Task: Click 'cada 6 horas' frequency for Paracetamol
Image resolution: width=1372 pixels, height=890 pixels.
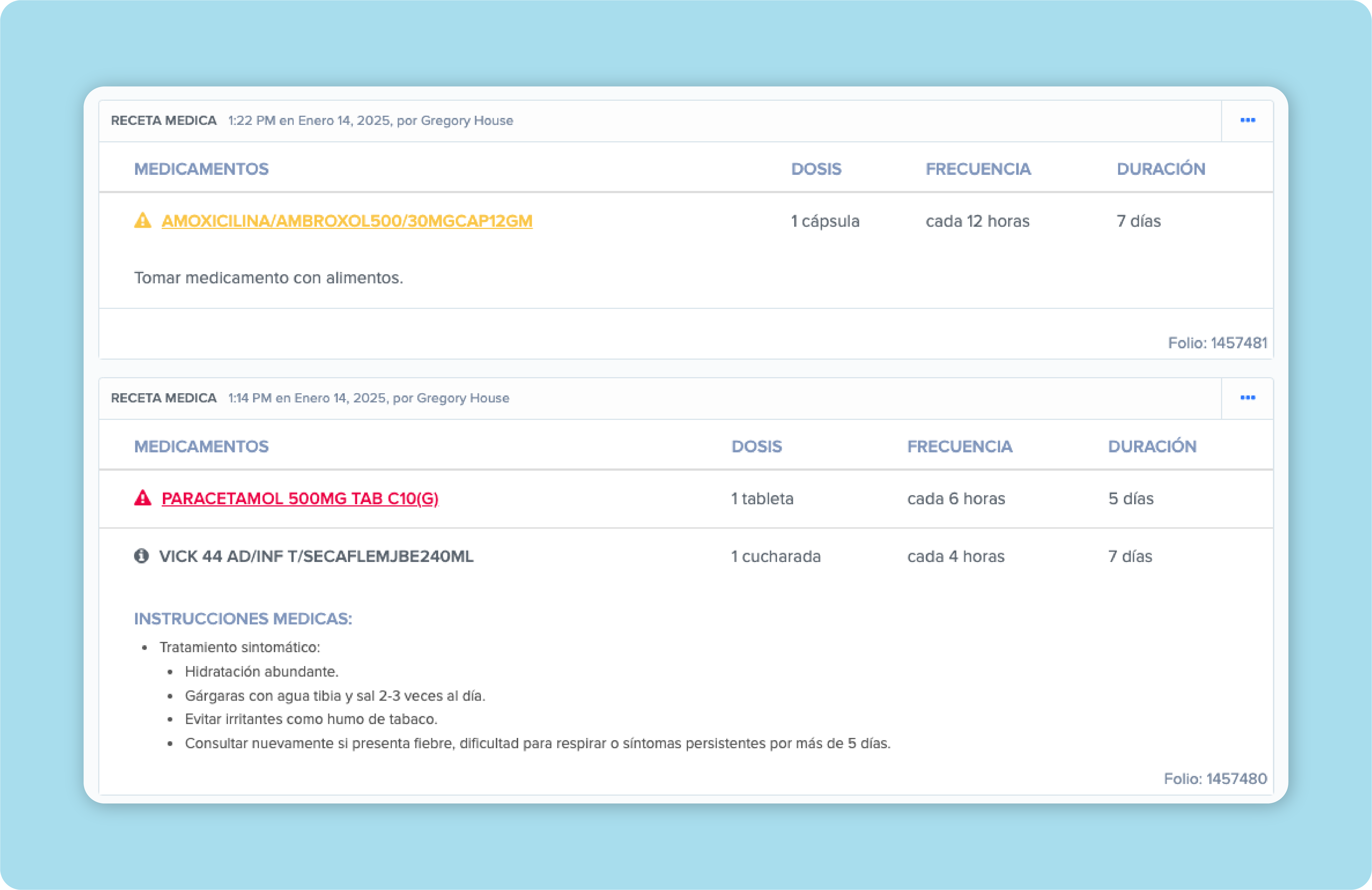Action: (956, 499)
